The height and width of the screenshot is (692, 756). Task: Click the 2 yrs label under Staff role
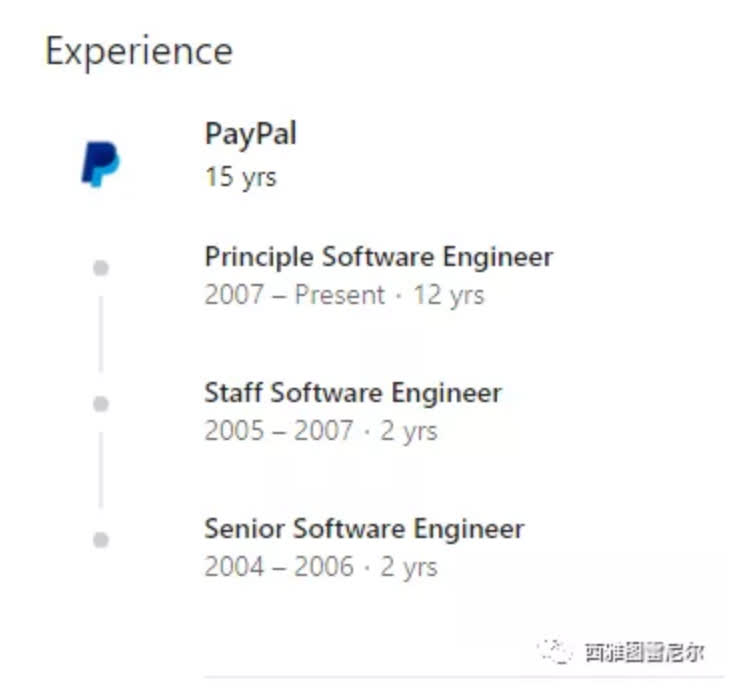409,431
